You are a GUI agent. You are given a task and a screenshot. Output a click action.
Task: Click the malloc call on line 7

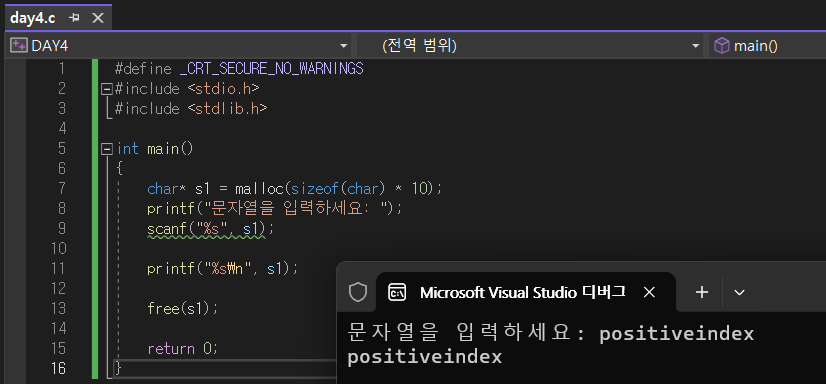(259, 189)
